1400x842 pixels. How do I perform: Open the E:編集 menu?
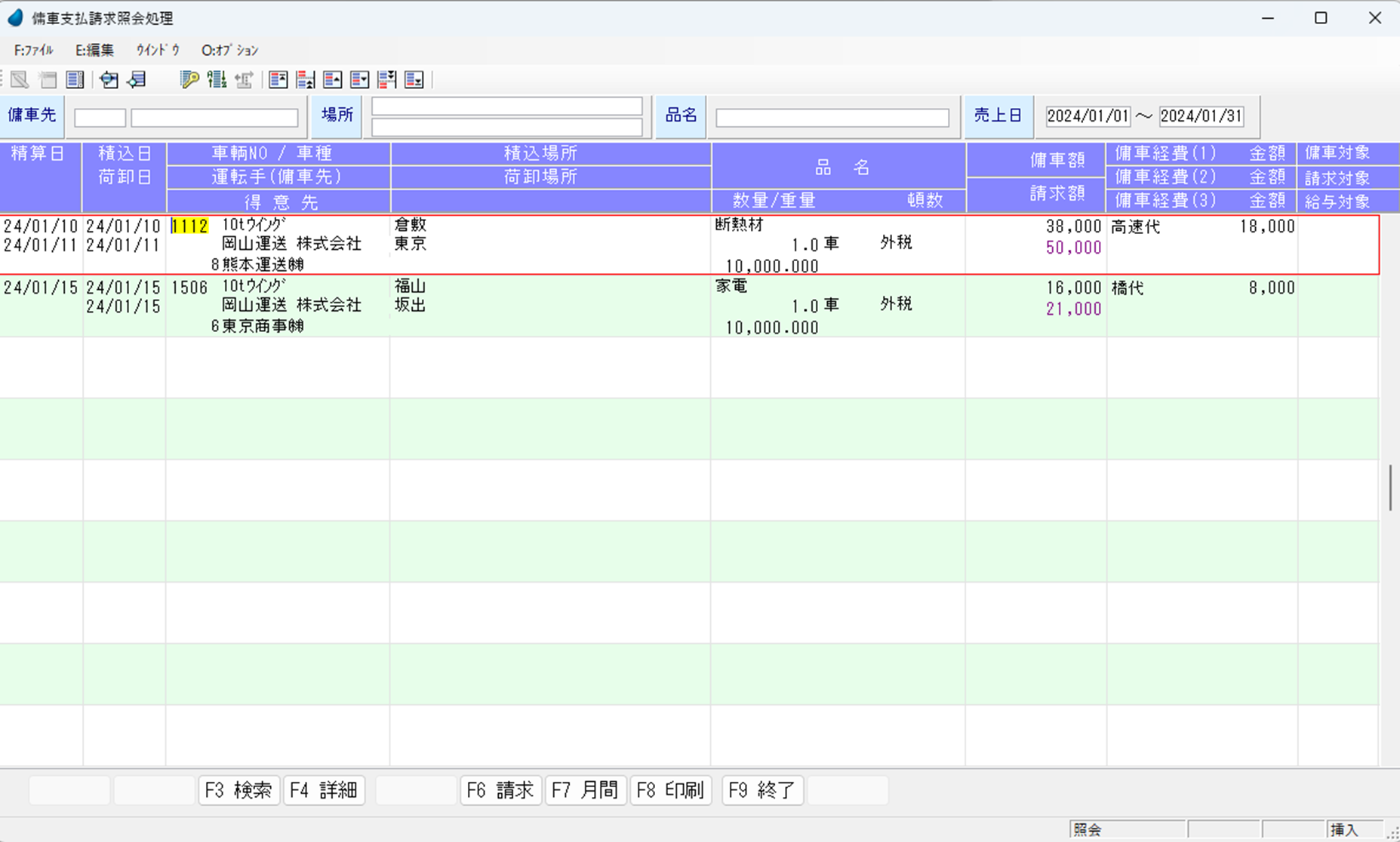pyautogui.click(x=94, y=50)
